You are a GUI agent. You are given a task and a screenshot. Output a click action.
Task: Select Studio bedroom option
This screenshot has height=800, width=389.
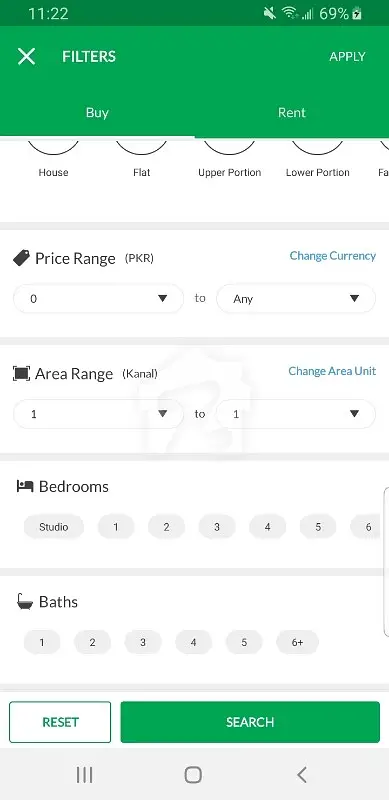tap(54, 527)
